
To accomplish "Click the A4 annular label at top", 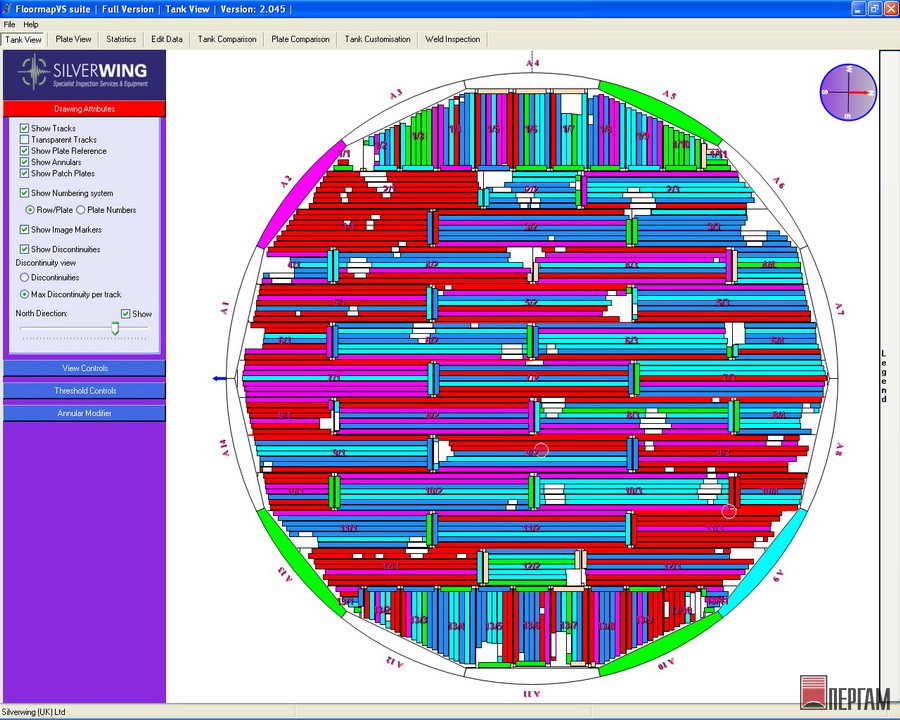I will tap(533, 63).
